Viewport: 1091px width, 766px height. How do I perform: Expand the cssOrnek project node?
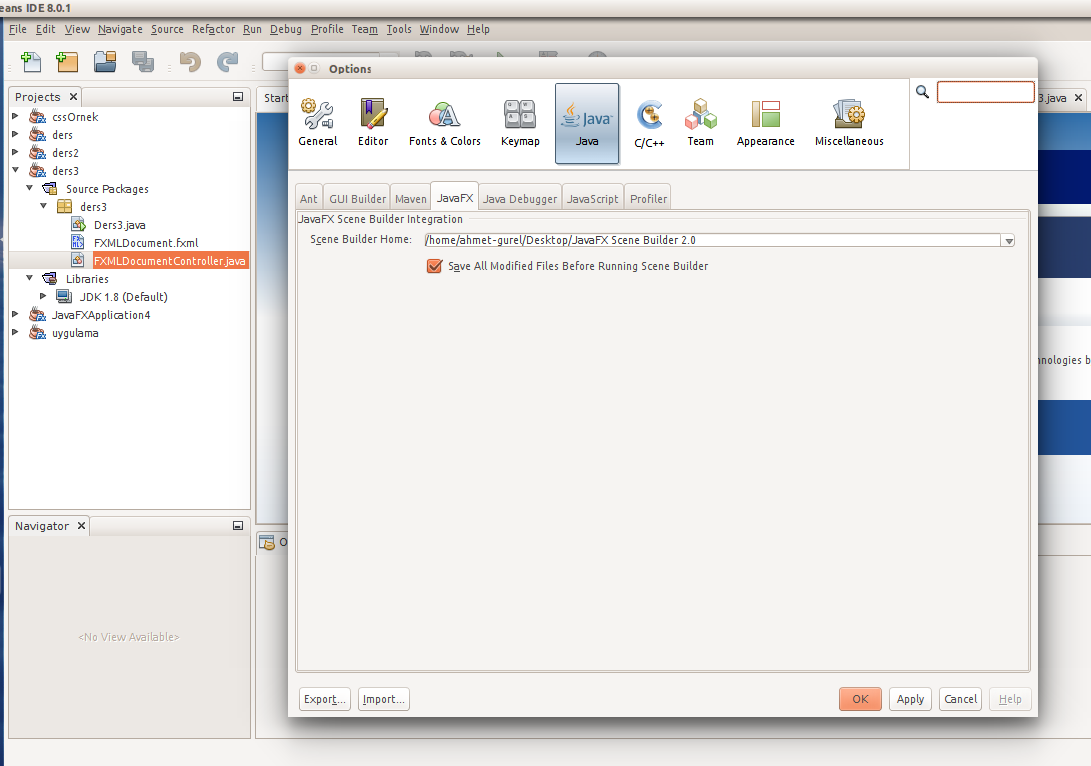pos(15,115)
